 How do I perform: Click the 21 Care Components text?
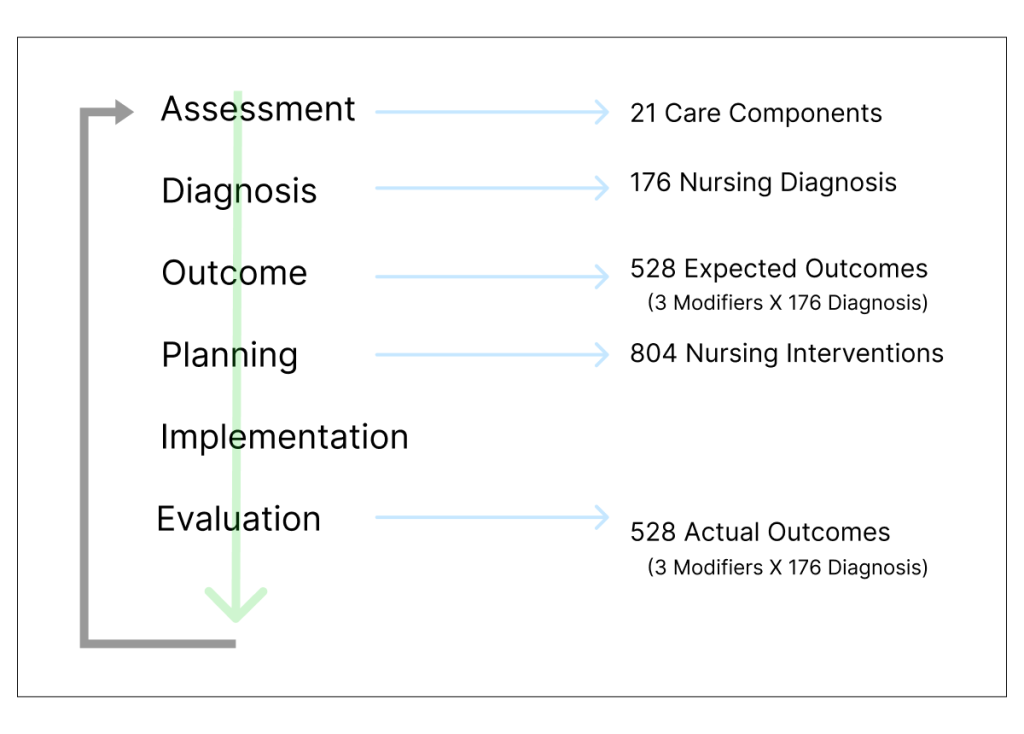click(x=756, y=113)
